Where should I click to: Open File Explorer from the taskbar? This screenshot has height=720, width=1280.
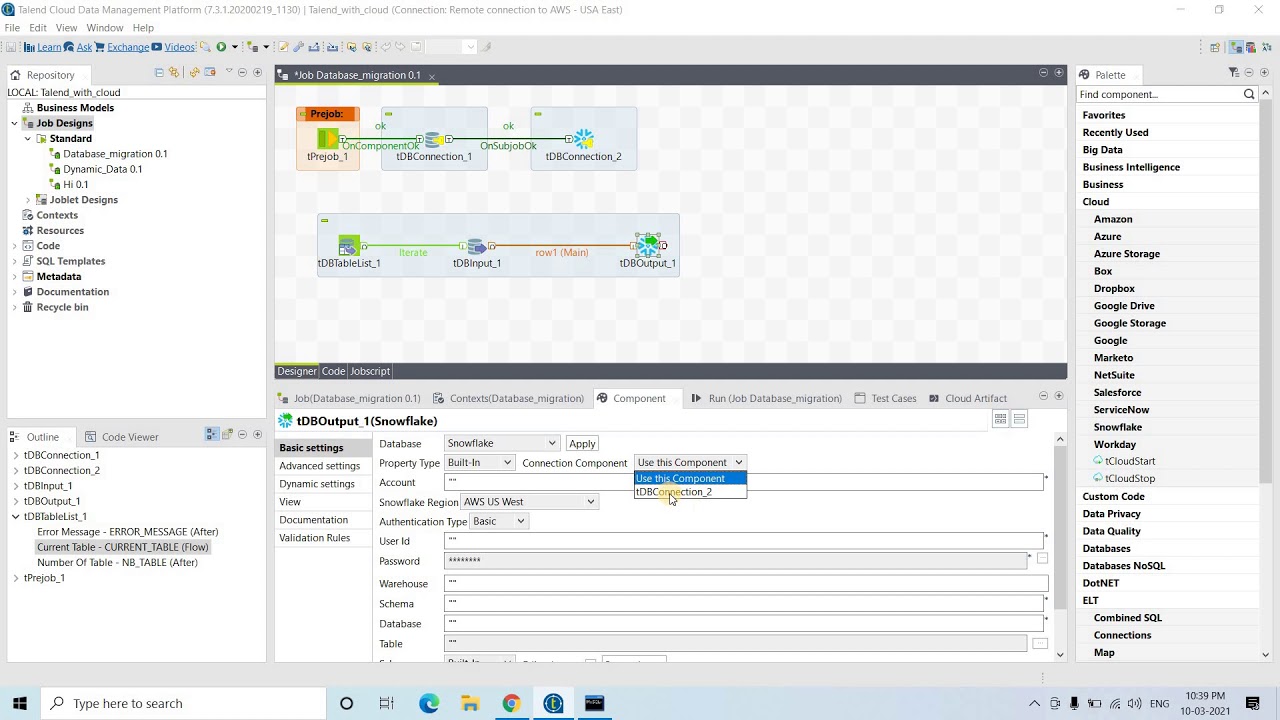coord(470,703)
